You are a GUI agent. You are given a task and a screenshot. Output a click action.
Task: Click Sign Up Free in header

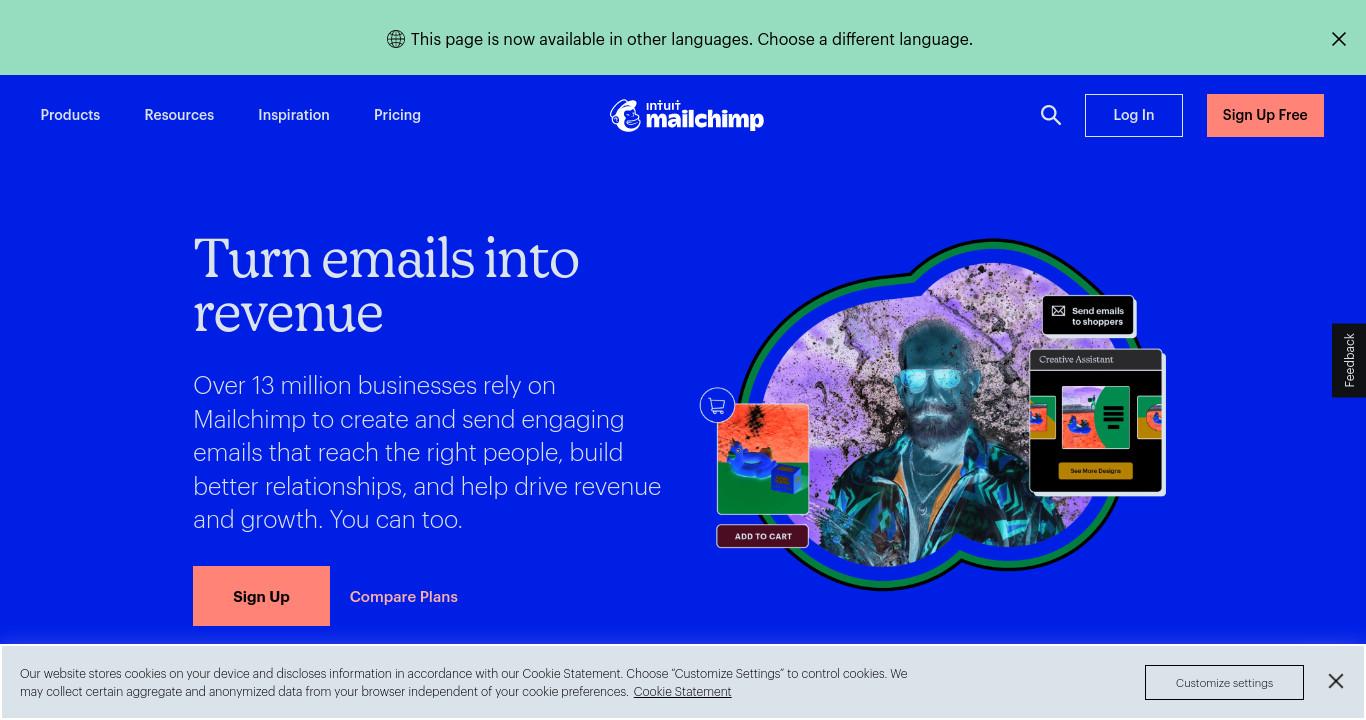click(x=1265, y=115)
